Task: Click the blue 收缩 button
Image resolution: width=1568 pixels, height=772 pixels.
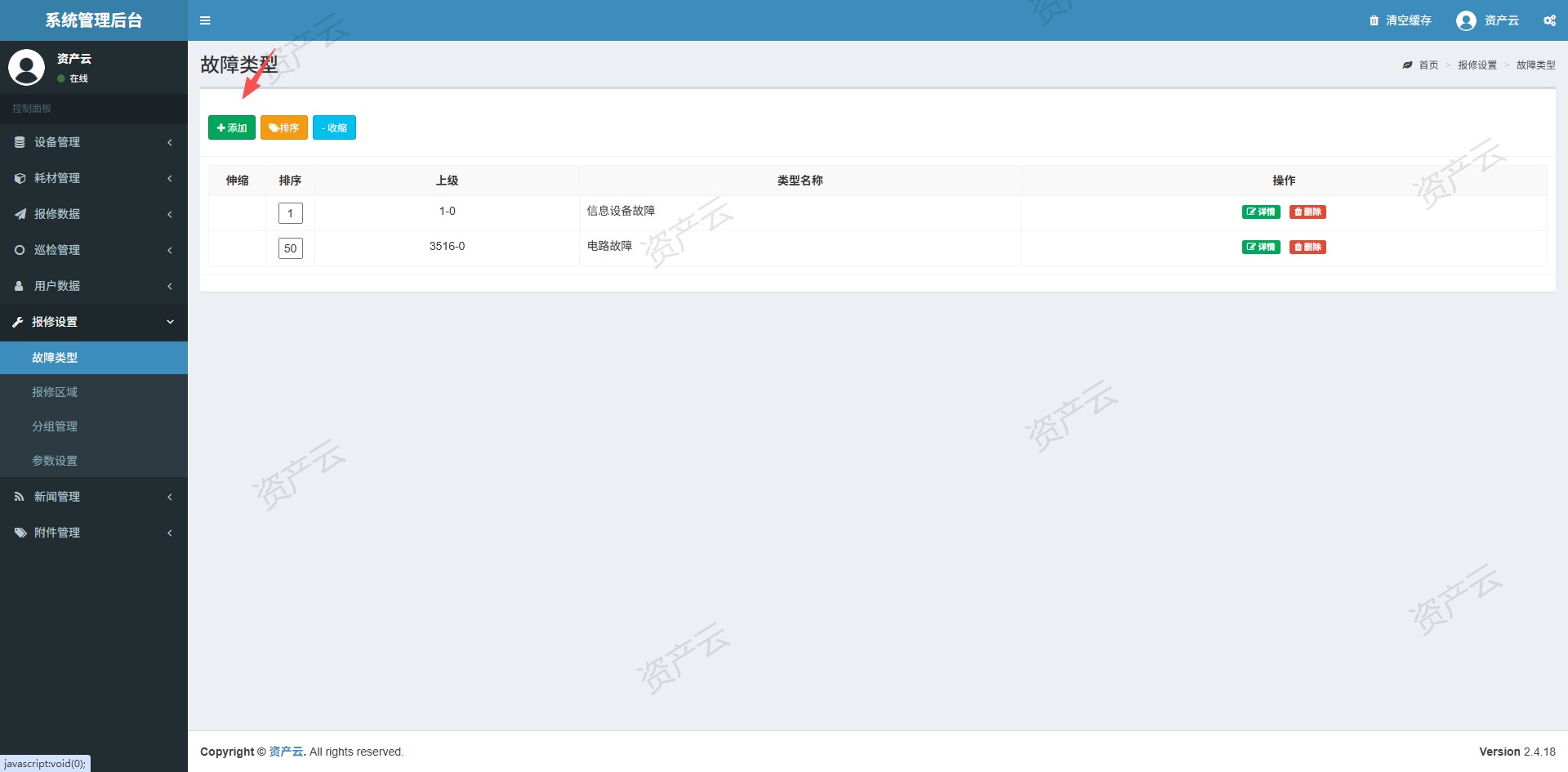Action: point(334,127)
